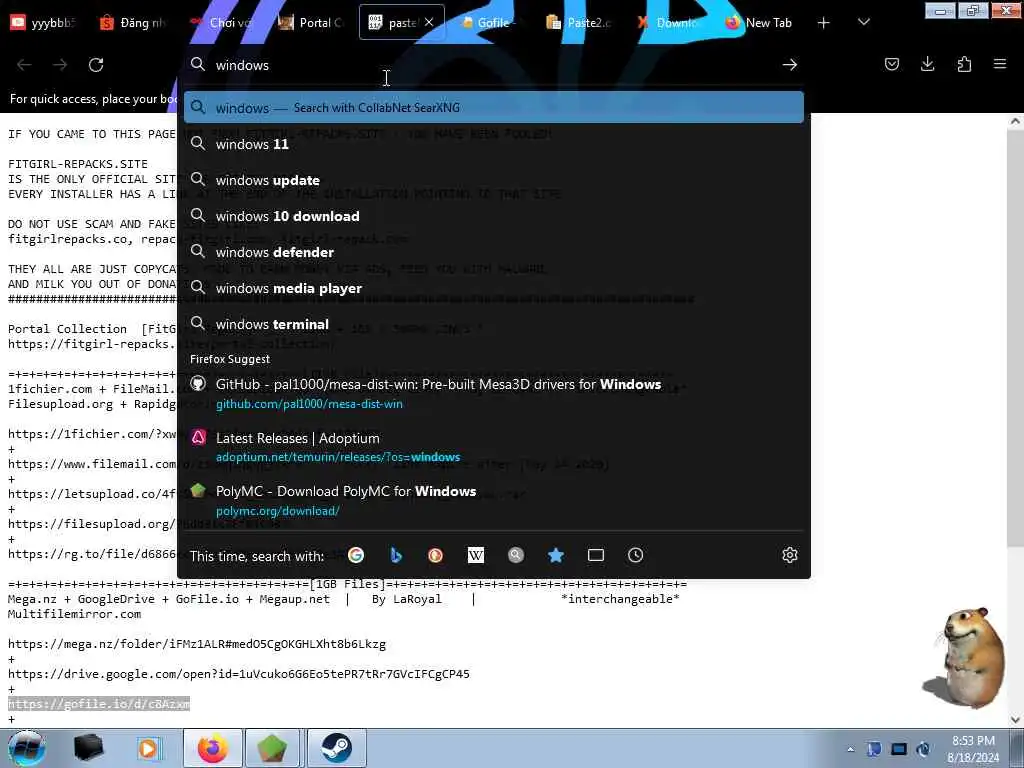Reload the current page
The image size is (1024, 768).
tap(96, 65)
